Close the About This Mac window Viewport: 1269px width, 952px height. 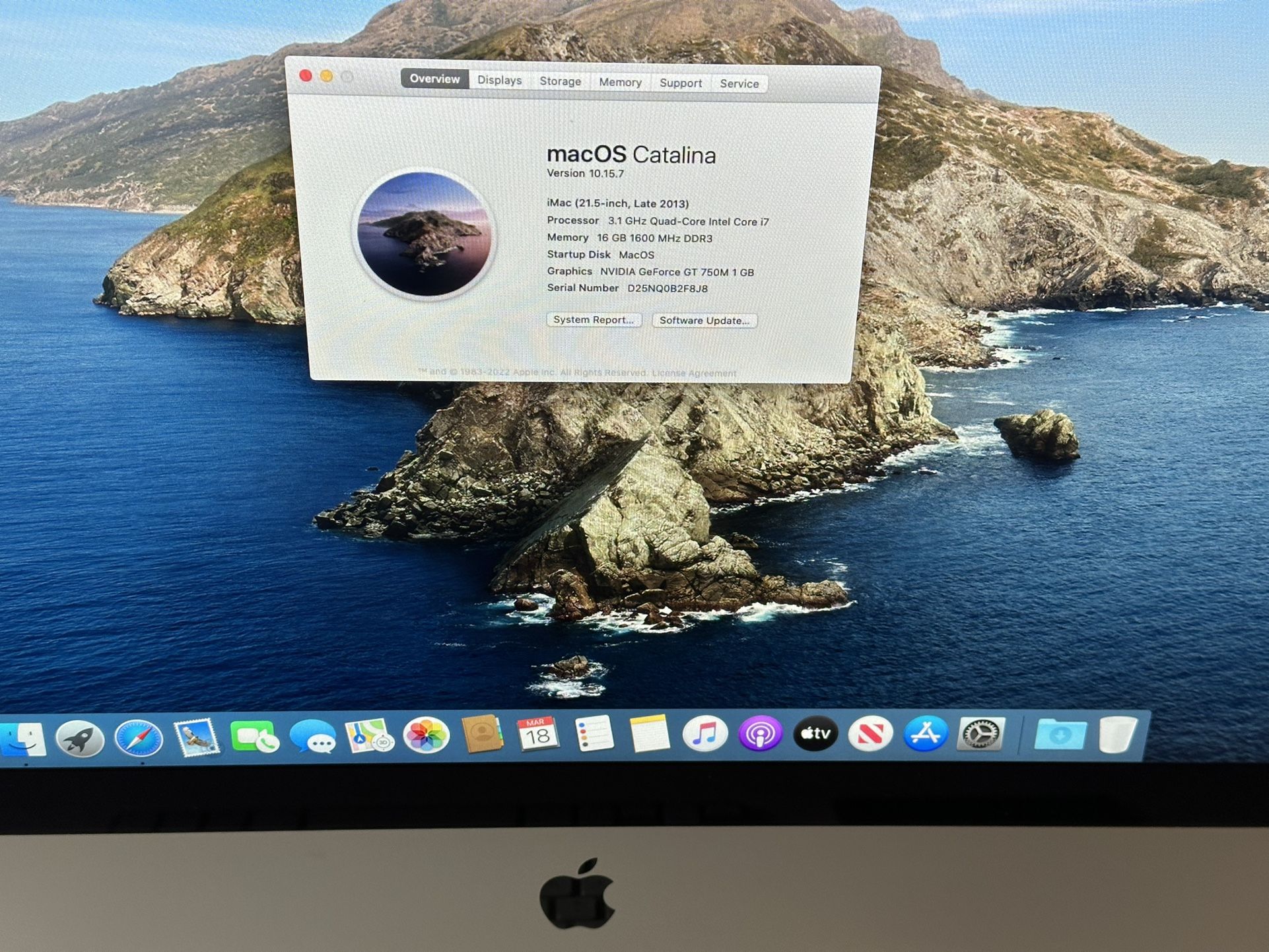[305, 75]
